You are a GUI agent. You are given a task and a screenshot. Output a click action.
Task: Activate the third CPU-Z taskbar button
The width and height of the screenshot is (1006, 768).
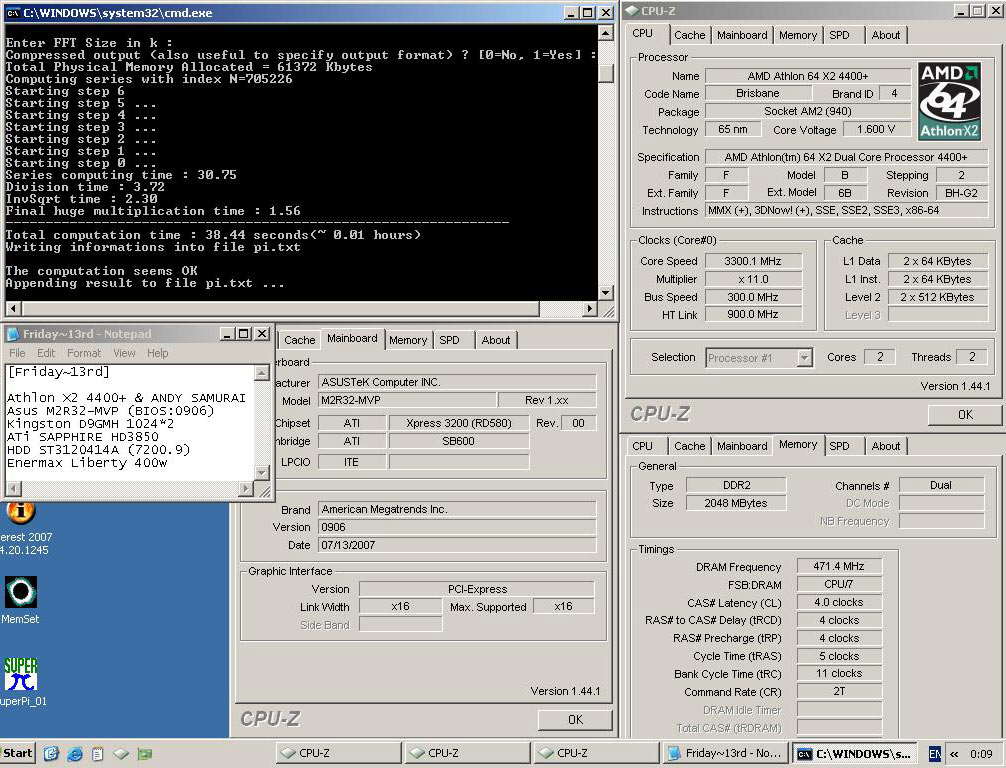coord(597,753)
